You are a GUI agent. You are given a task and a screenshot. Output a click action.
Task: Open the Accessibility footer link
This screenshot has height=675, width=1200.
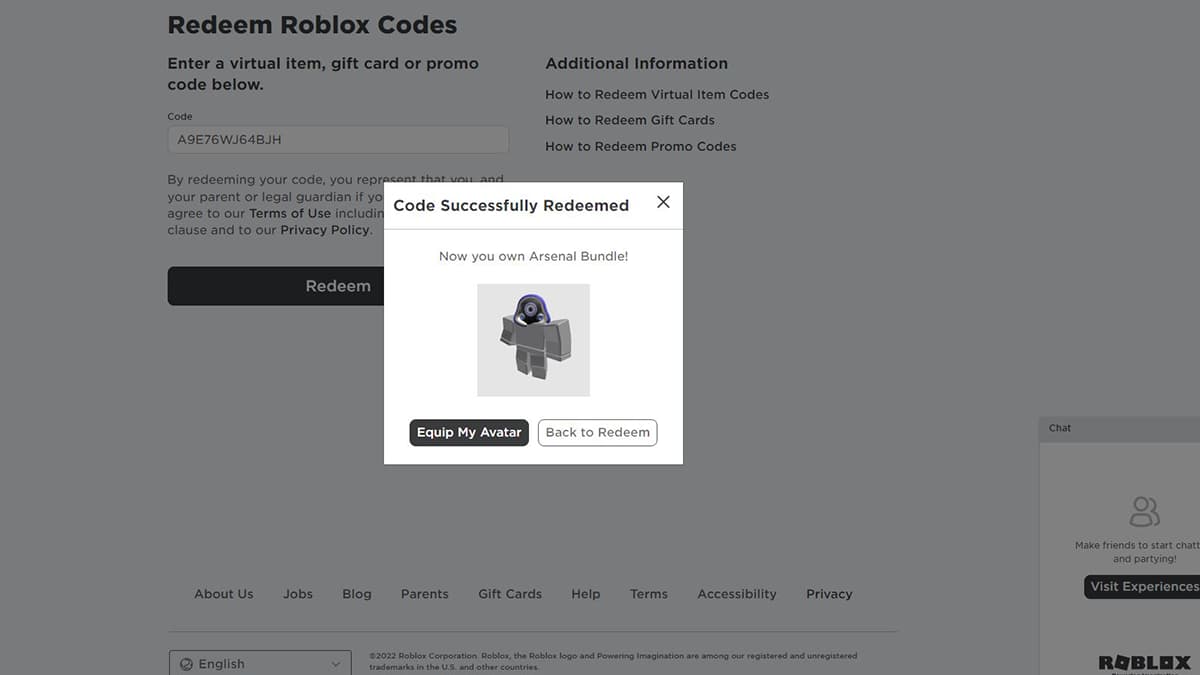[737, 594]
